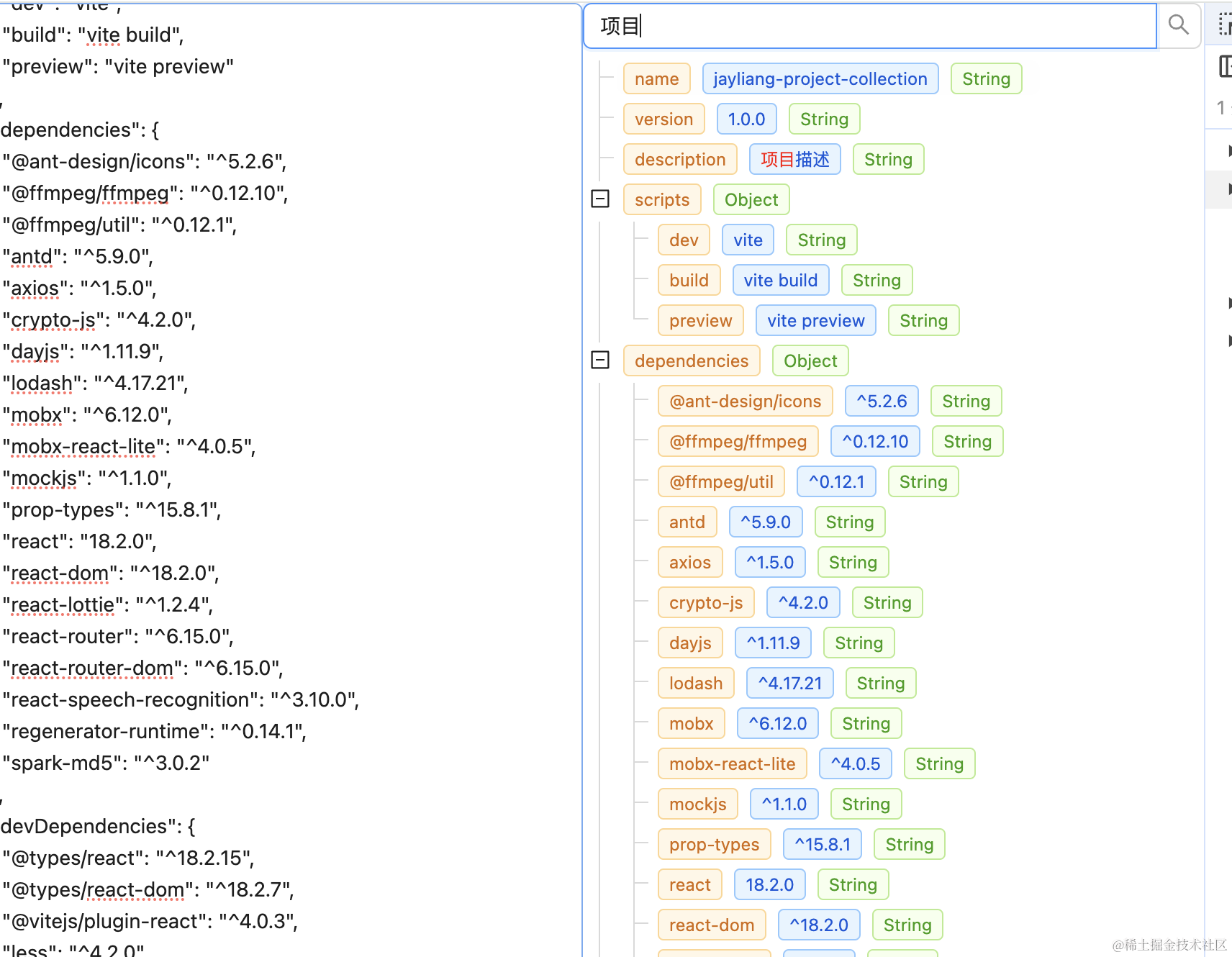Select the dayjs key tag
This screenshot has height=957, width=1232.
coord(690,643)
